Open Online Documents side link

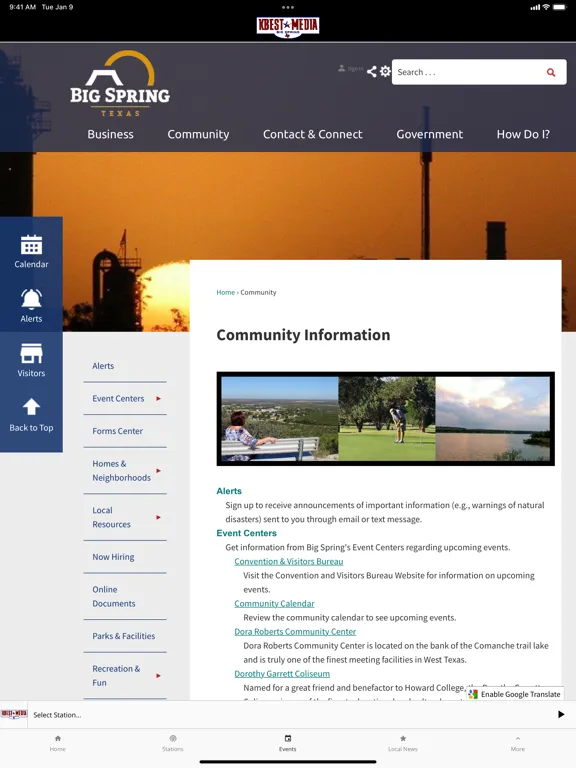(x=114, y=597)
